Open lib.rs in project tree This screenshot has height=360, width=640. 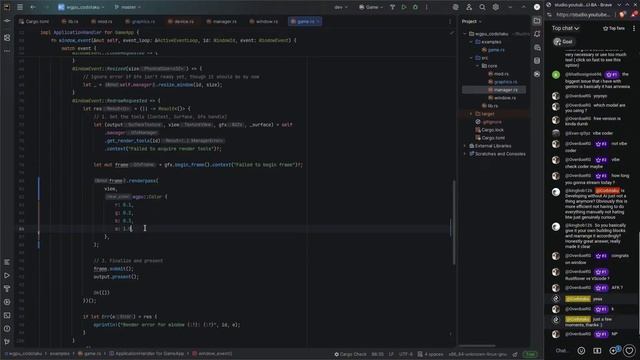click(x=489, y=106)
